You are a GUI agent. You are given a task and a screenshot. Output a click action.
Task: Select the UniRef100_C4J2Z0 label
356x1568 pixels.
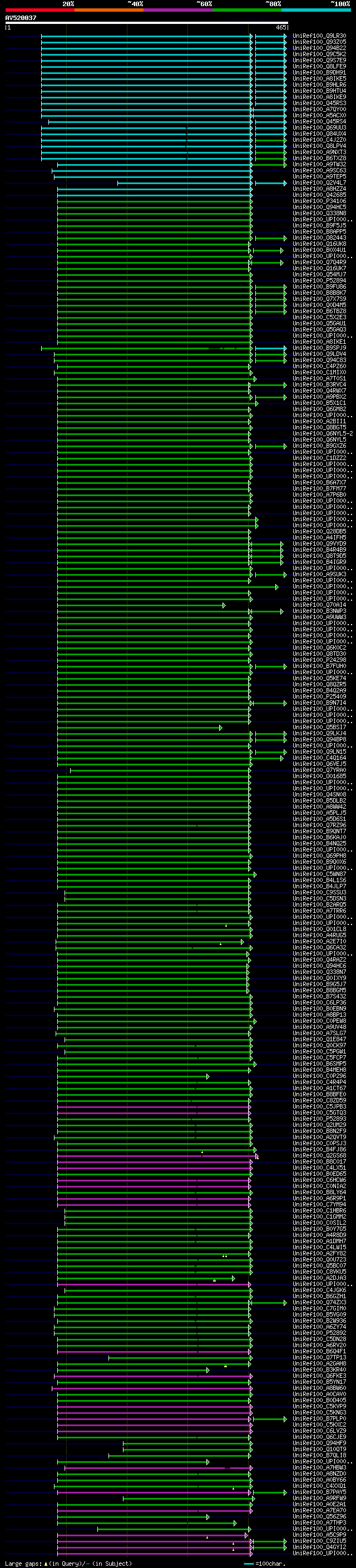point(319,140)
